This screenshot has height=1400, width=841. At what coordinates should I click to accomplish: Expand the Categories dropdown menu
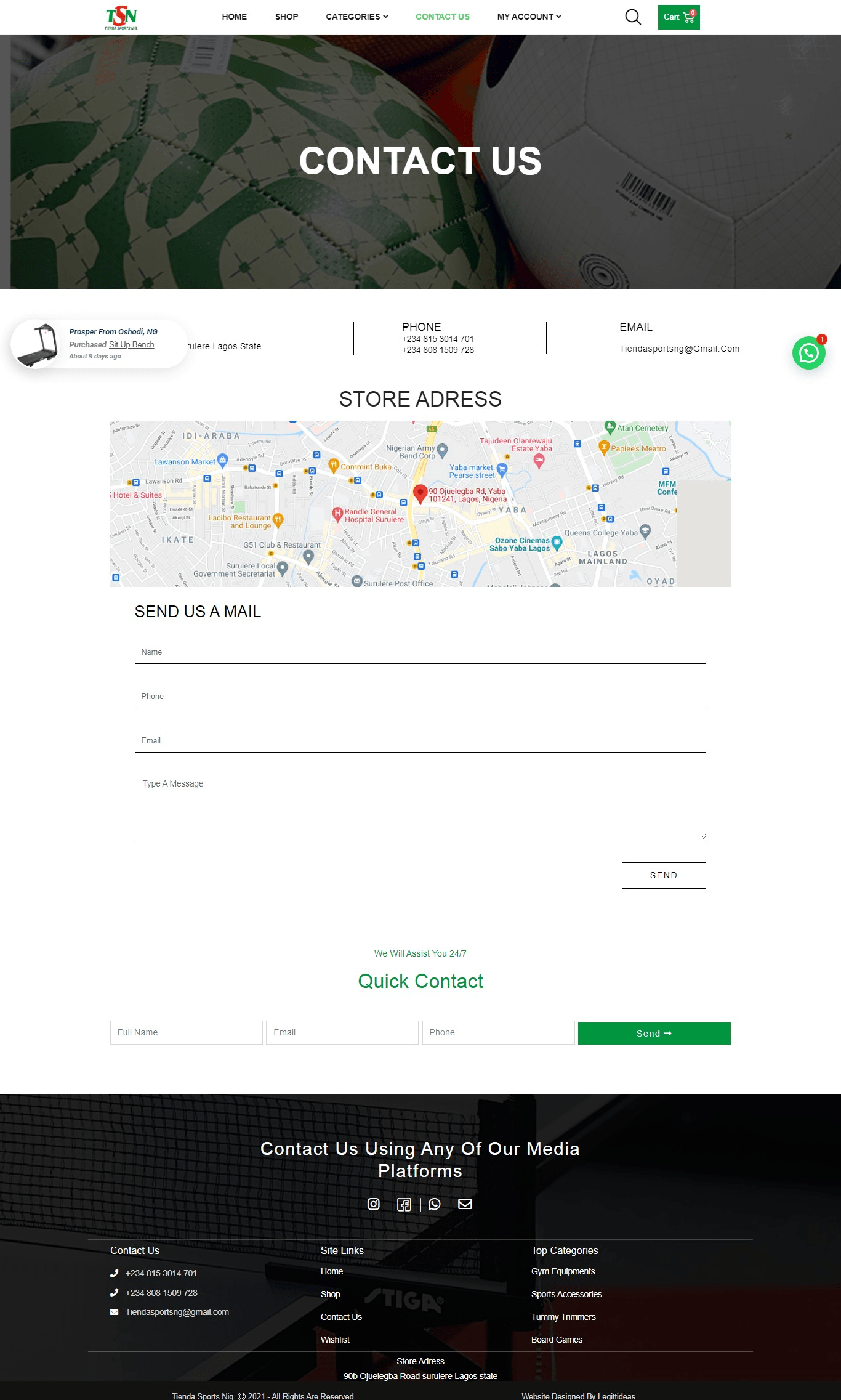(357, 17)
